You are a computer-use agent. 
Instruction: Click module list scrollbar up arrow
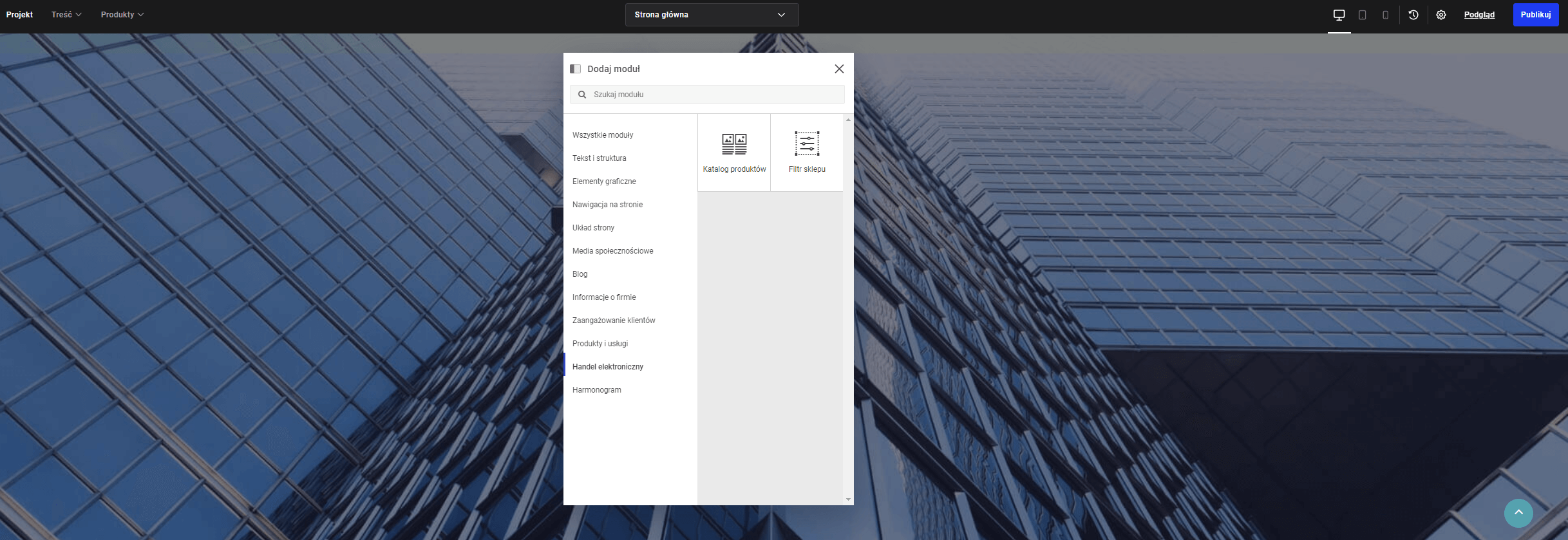coord(848,120)
